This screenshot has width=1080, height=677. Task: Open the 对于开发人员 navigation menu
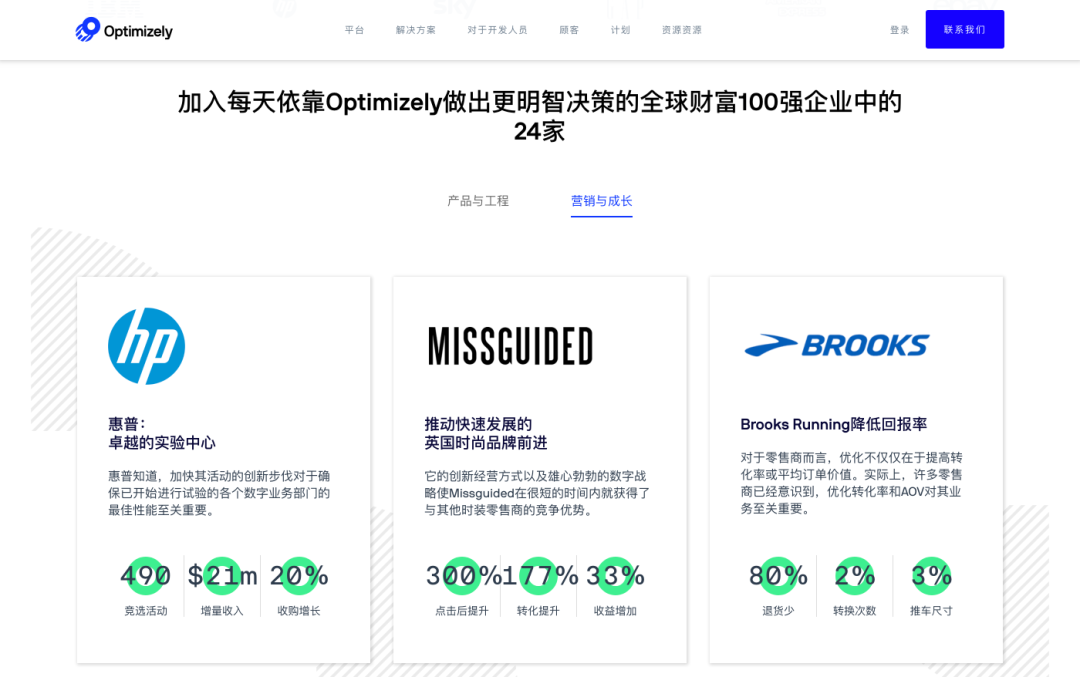point(497,30)
